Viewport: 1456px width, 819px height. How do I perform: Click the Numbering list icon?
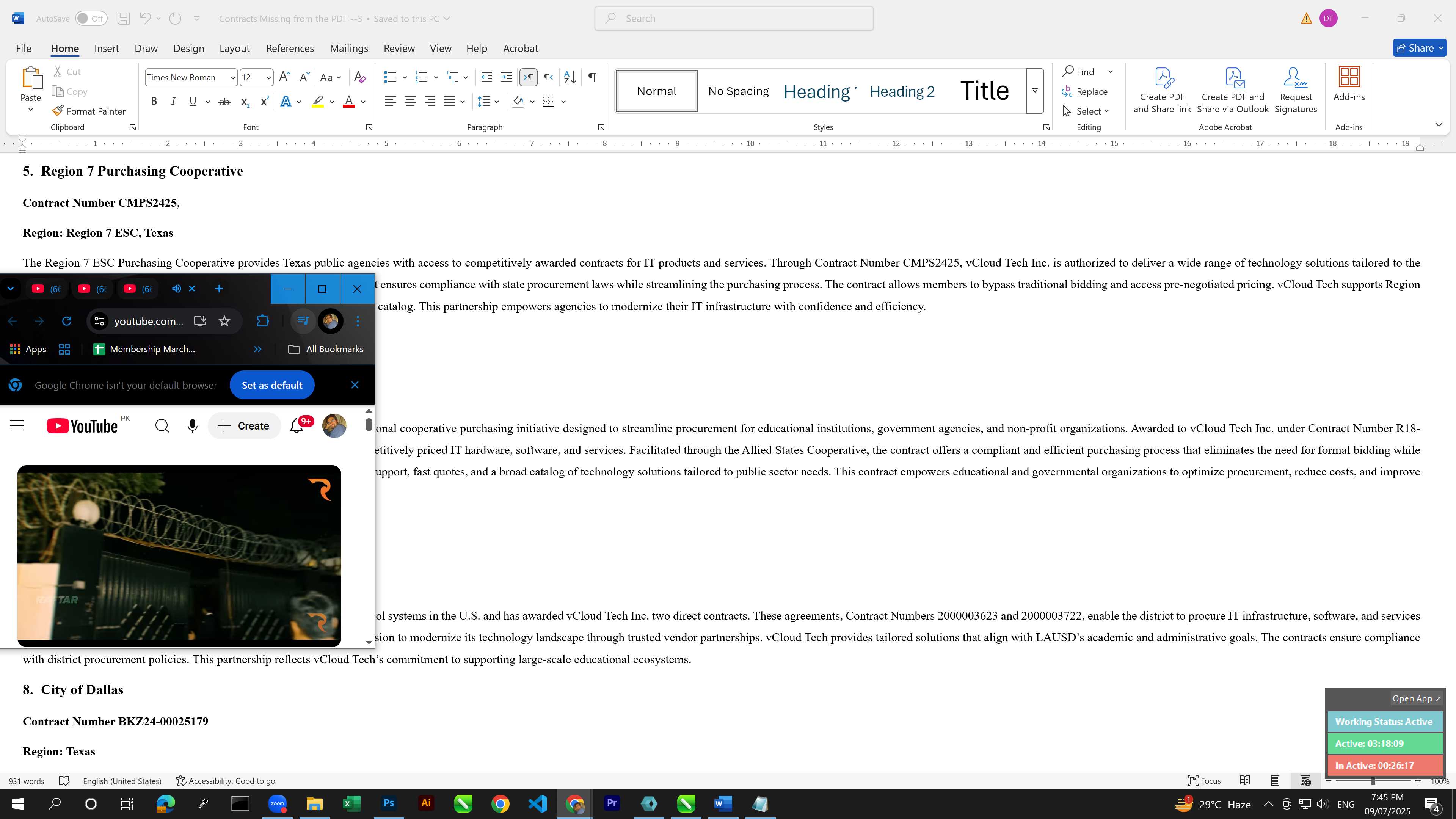pos(421,77)
